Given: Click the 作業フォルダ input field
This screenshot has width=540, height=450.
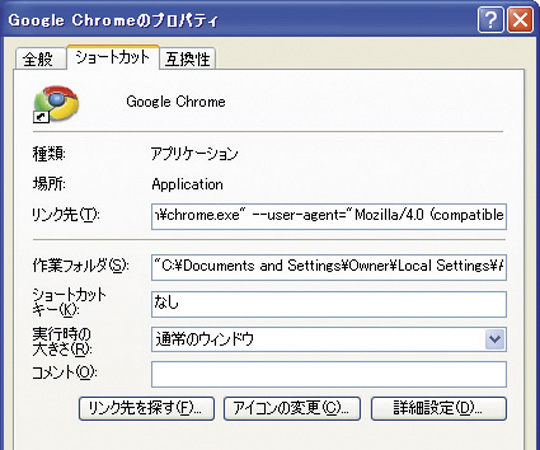Looking at the screenshot, I should click(x=329, y=267).
